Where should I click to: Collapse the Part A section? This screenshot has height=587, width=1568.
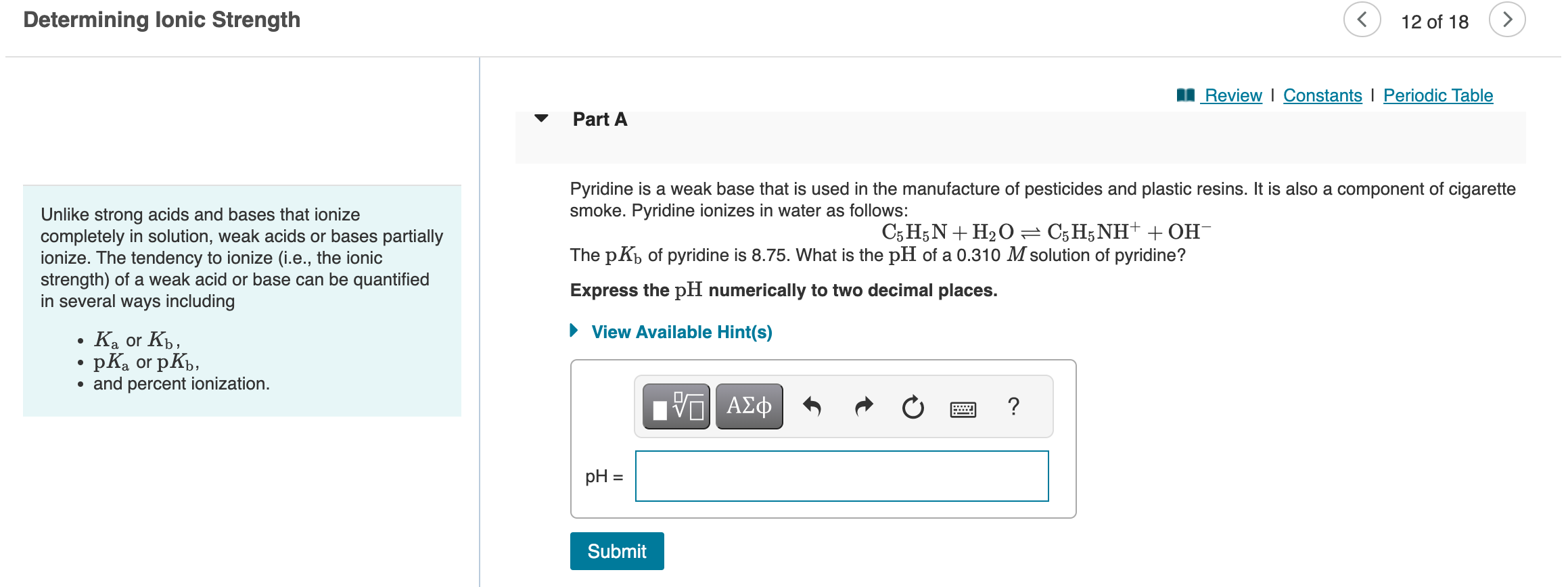click(540, 118)
